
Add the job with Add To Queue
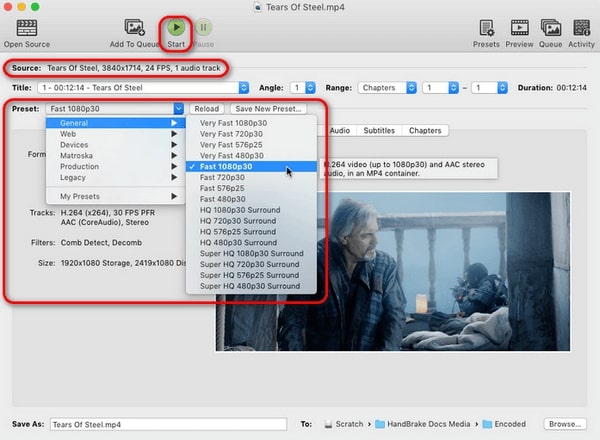tap(134, 34)
